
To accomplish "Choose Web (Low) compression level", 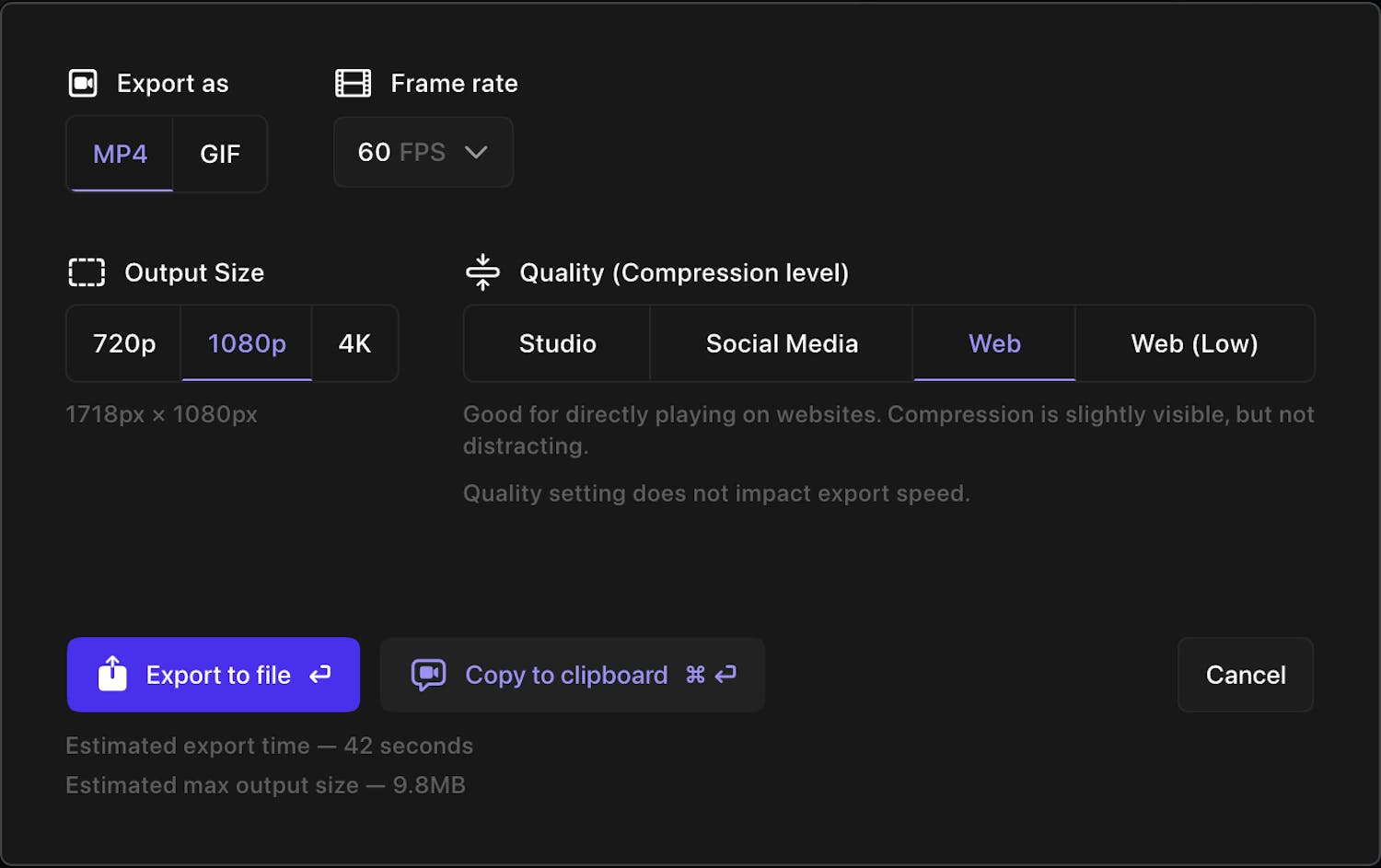I will point(1194,343).
